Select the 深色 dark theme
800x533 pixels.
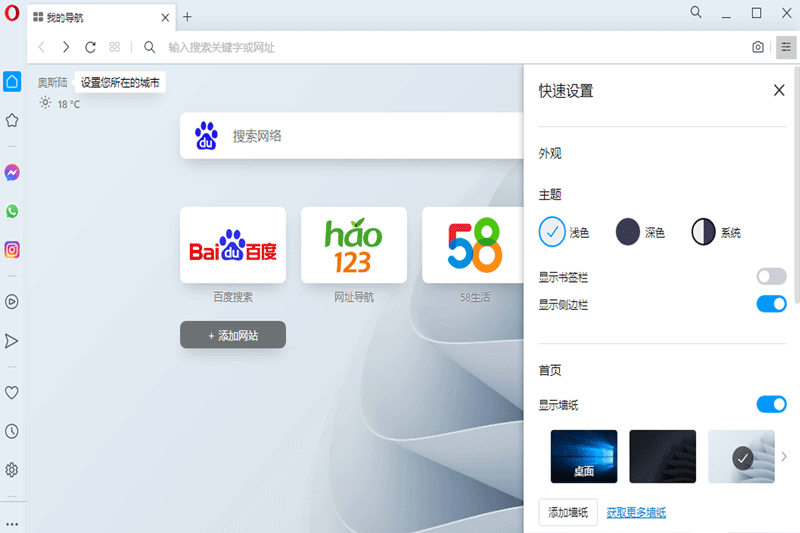628,232
